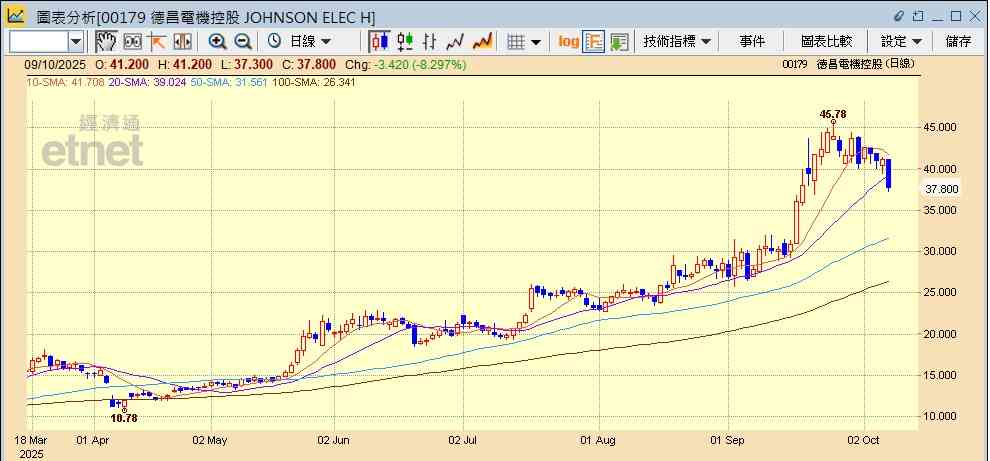Toggle the highlighted legend display icon
The height and width of the screenshot is (461, 990).
[594, 41]
